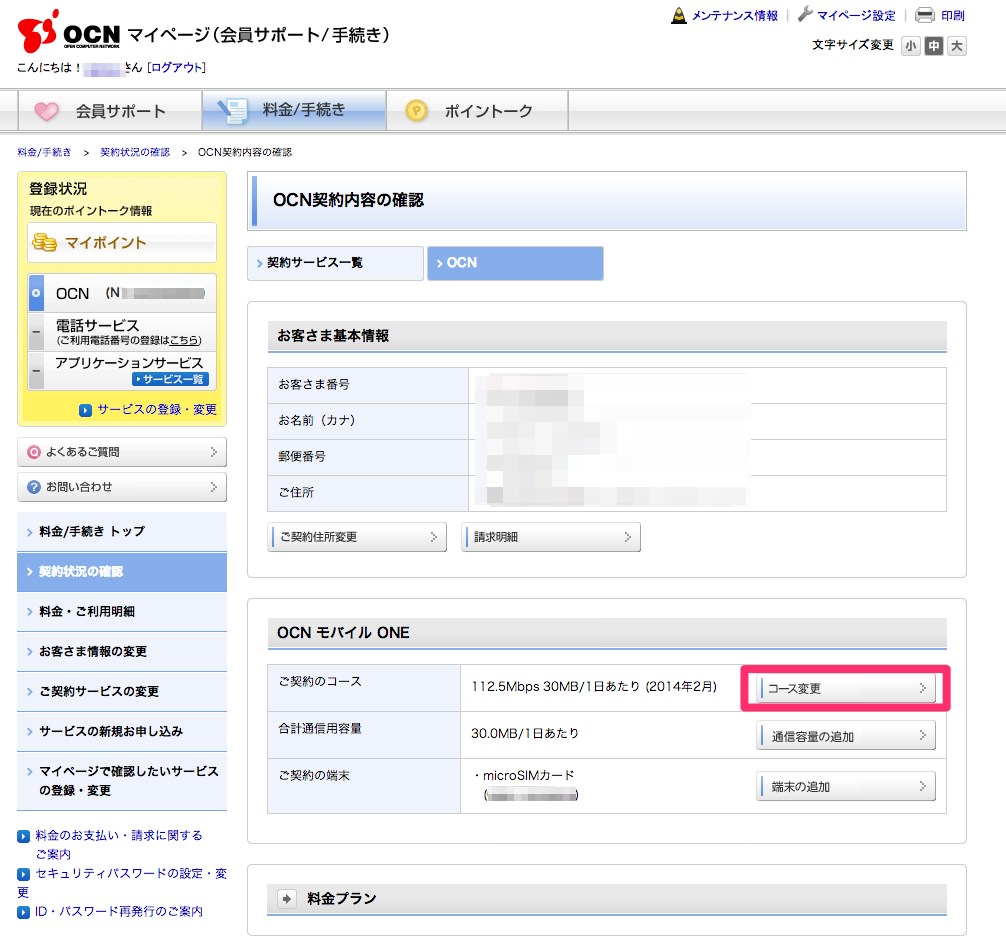Click the OCN契約内容の確認 page heading
This screenshot has width=1006, height=942.
click(348, 200)
